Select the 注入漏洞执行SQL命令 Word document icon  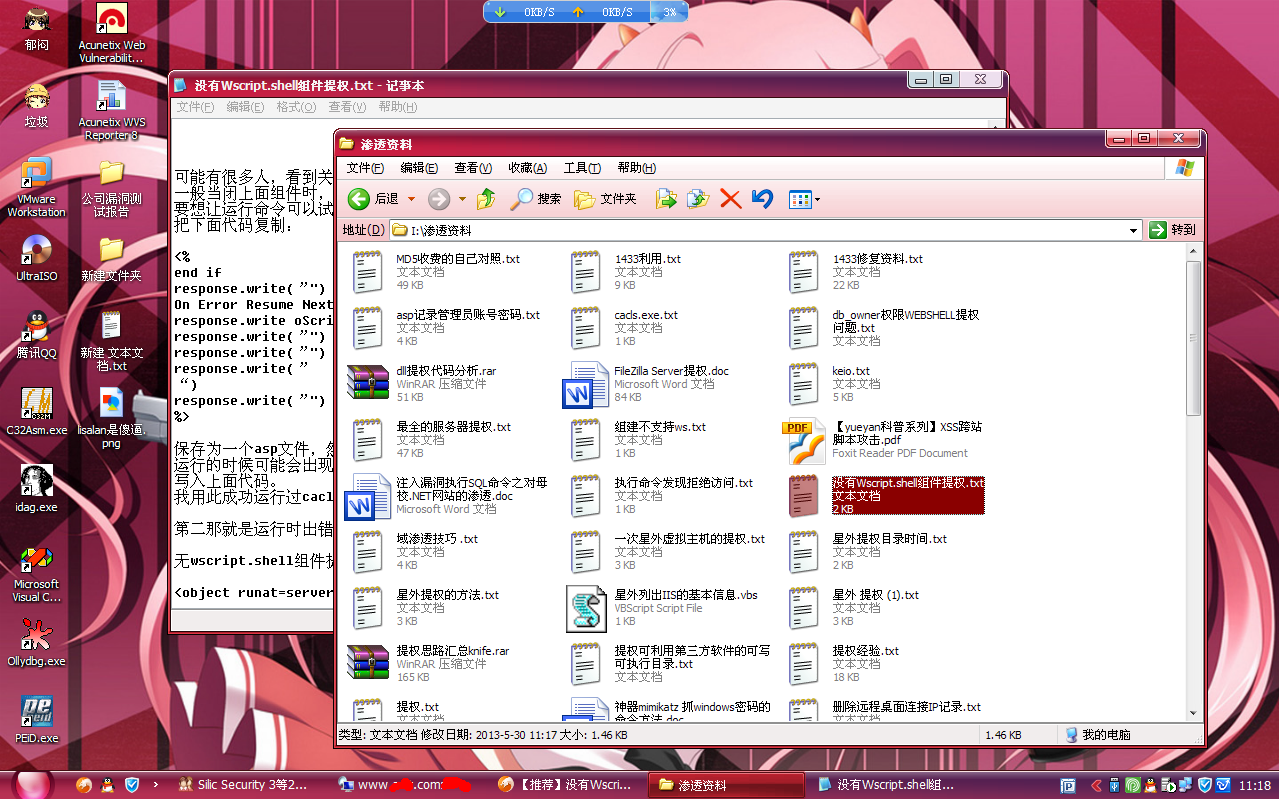[367, 497]
